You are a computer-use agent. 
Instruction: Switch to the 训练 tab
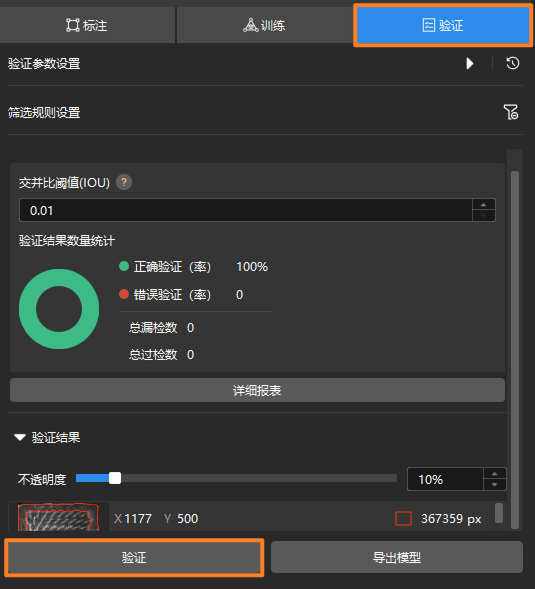(264, 26)
